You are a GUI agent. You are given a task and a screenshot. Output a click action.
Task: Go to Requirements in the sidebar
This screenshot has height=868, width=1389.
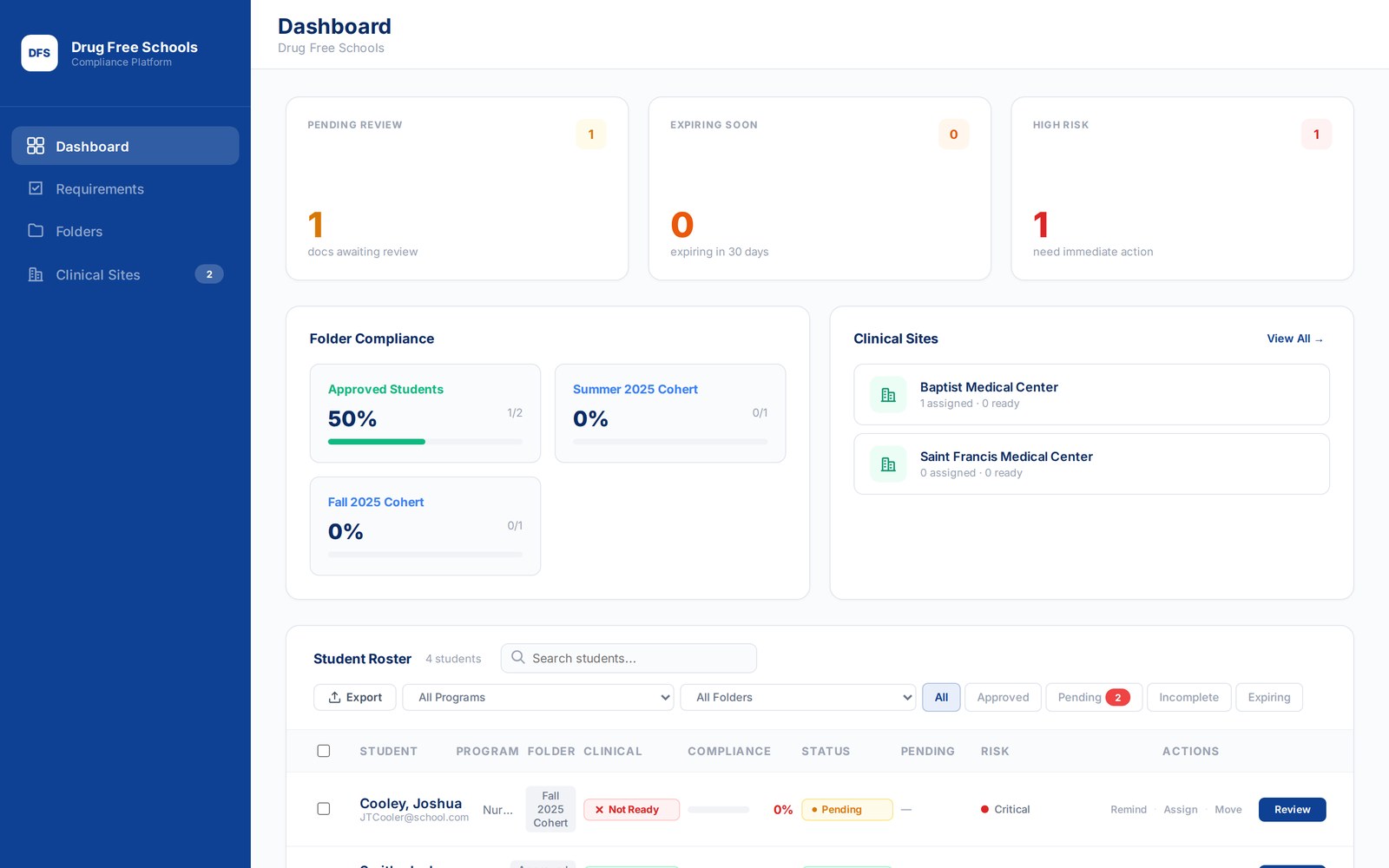[x=125, y=188]
